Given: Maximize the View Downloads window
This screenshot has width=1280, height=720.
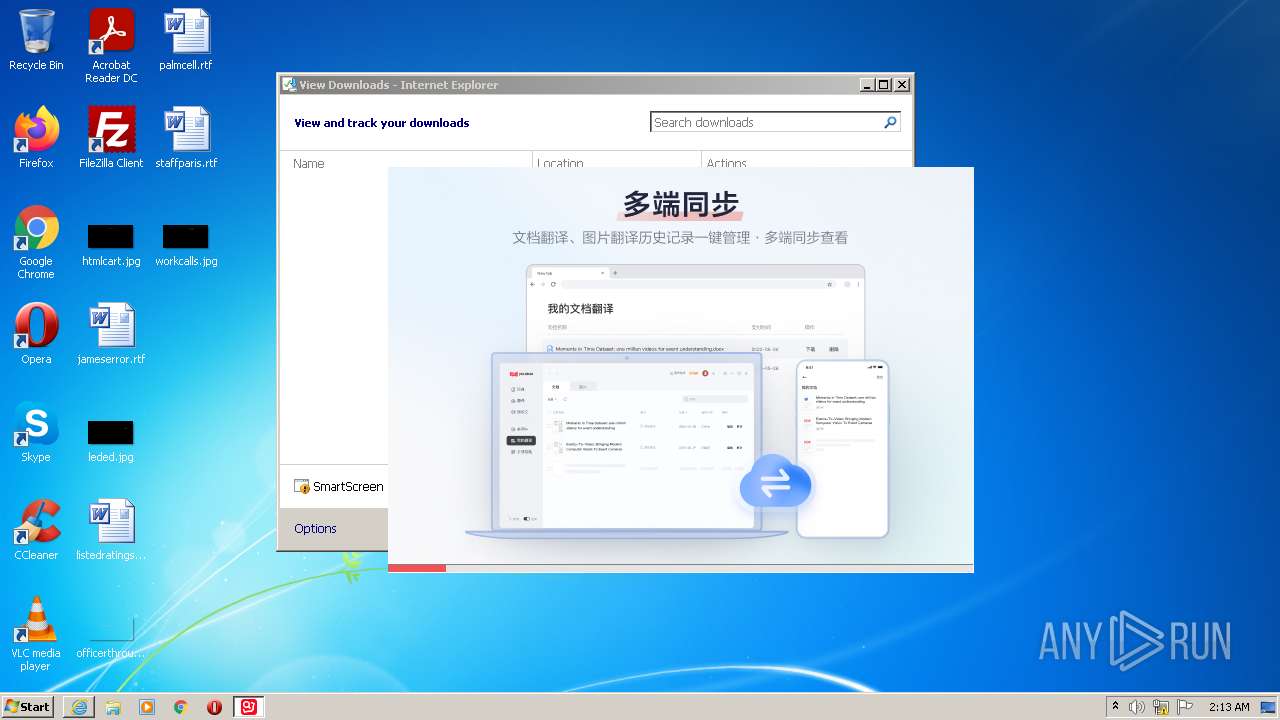Looking at the screenshot, I should pyautogui.click(x=884, y=85).
